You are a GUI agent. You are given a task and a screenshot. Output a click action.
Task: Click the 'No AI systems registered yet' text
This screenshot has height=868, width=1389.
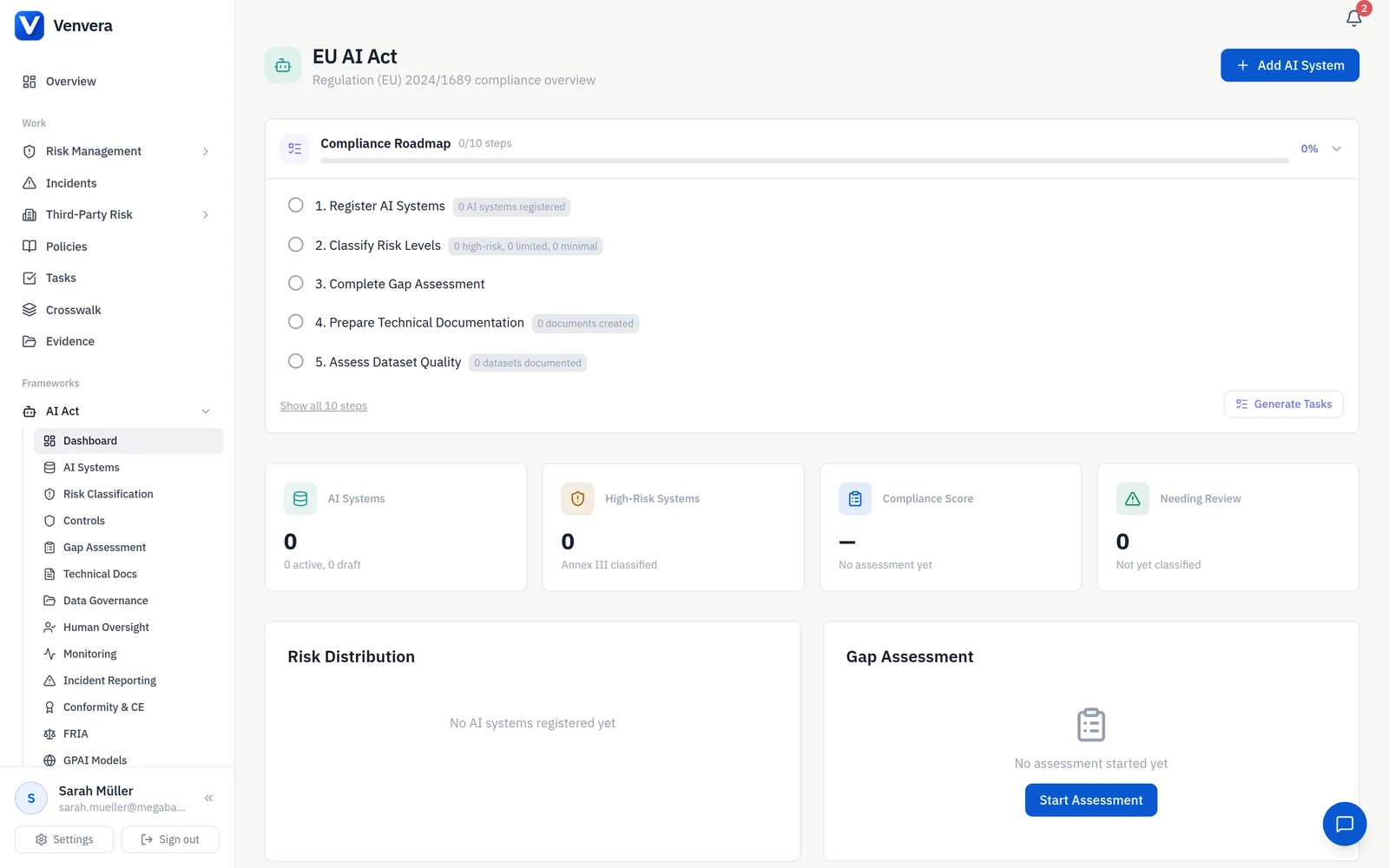[x=532, y=723]
